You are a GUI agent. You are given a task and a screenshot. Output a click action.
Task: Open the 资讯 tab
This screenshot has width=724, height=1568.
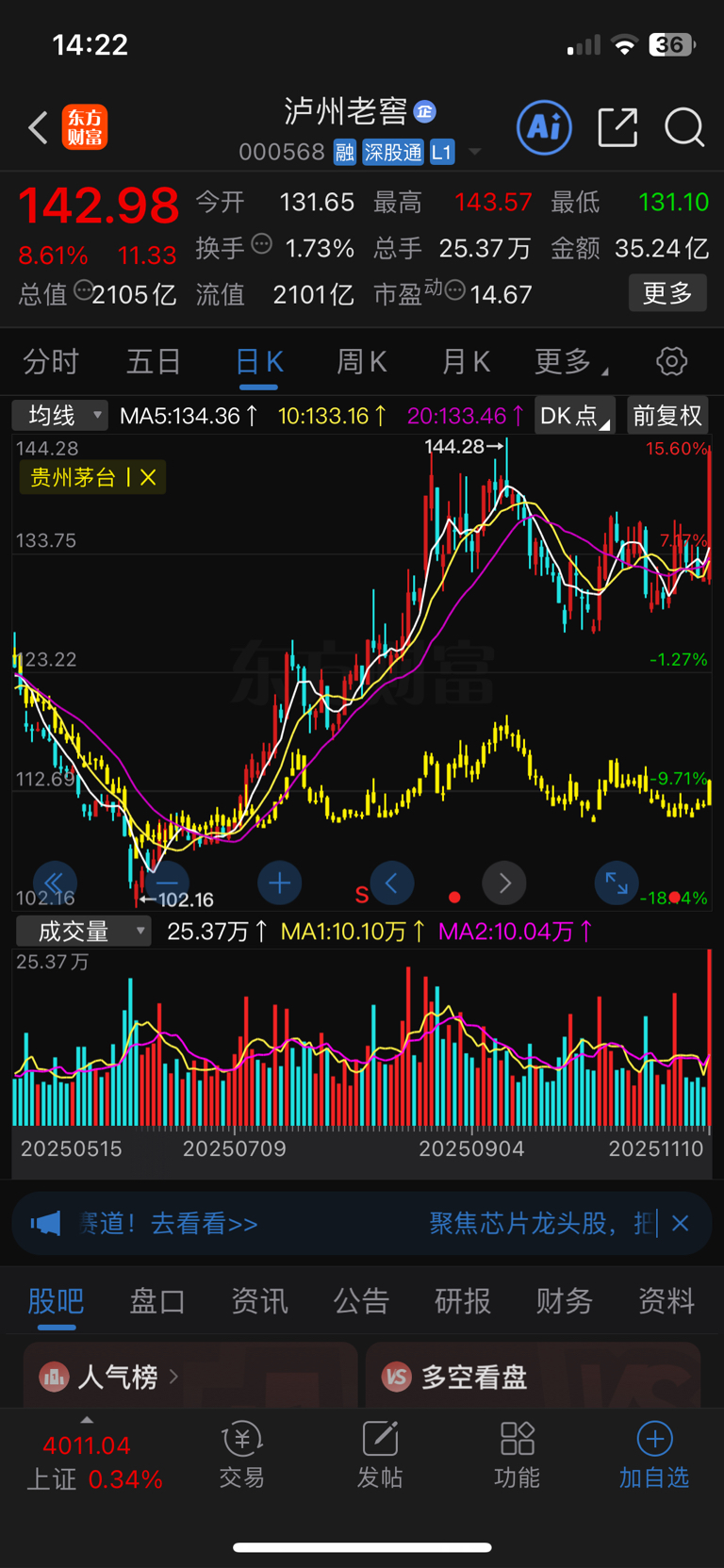coord(259,1301)
